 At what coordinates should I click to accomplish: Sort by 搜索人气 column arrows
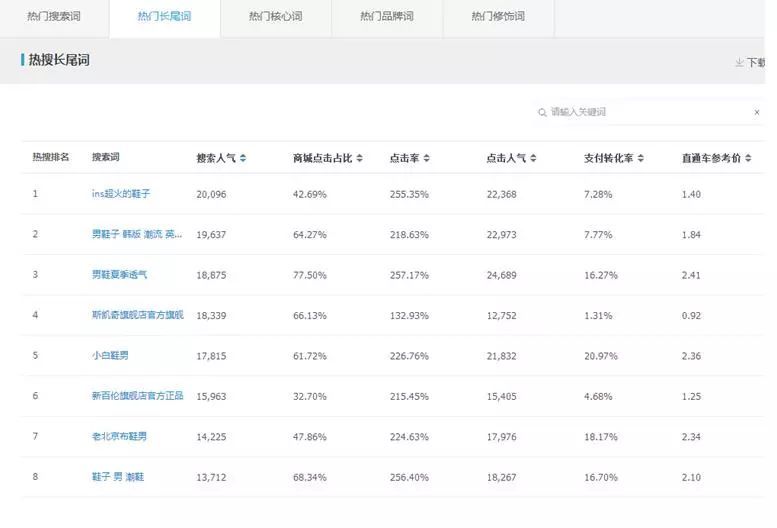243,158
